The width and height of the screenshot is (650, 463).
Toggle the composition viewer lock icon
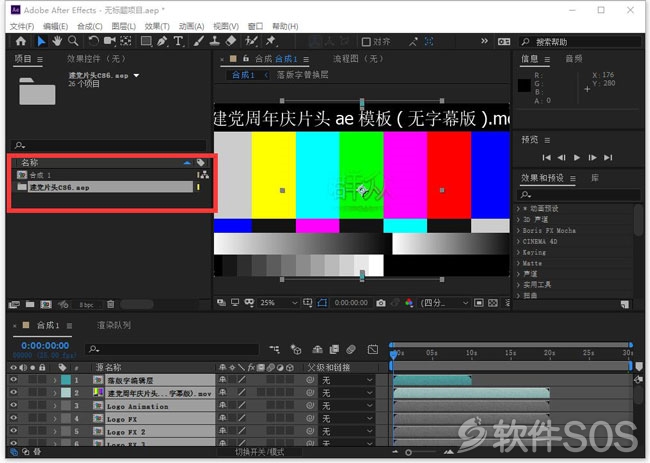(x=246, y=58)
